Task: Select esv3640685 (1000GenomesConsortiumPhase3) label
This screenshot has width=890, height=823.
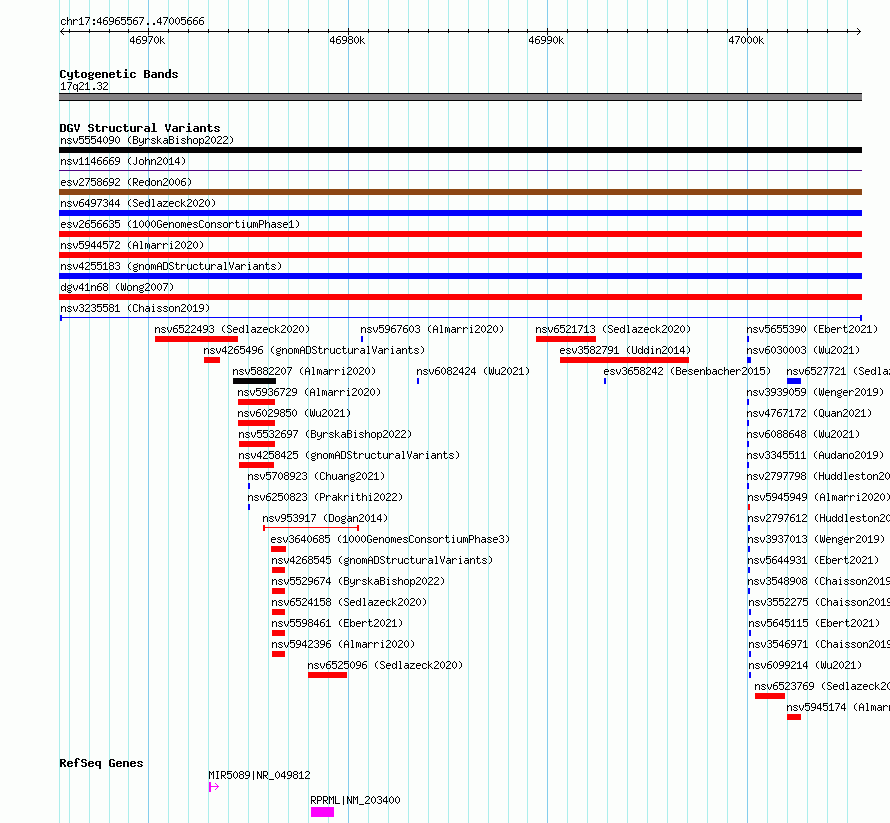Action: click(x=390, y=539)
